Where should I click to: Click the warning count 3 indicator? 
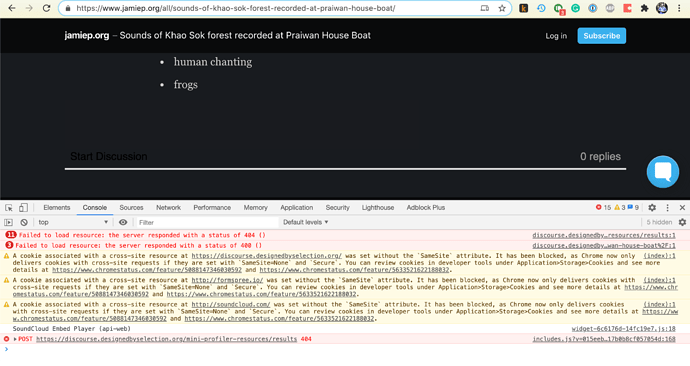click(x=620, y=208)
